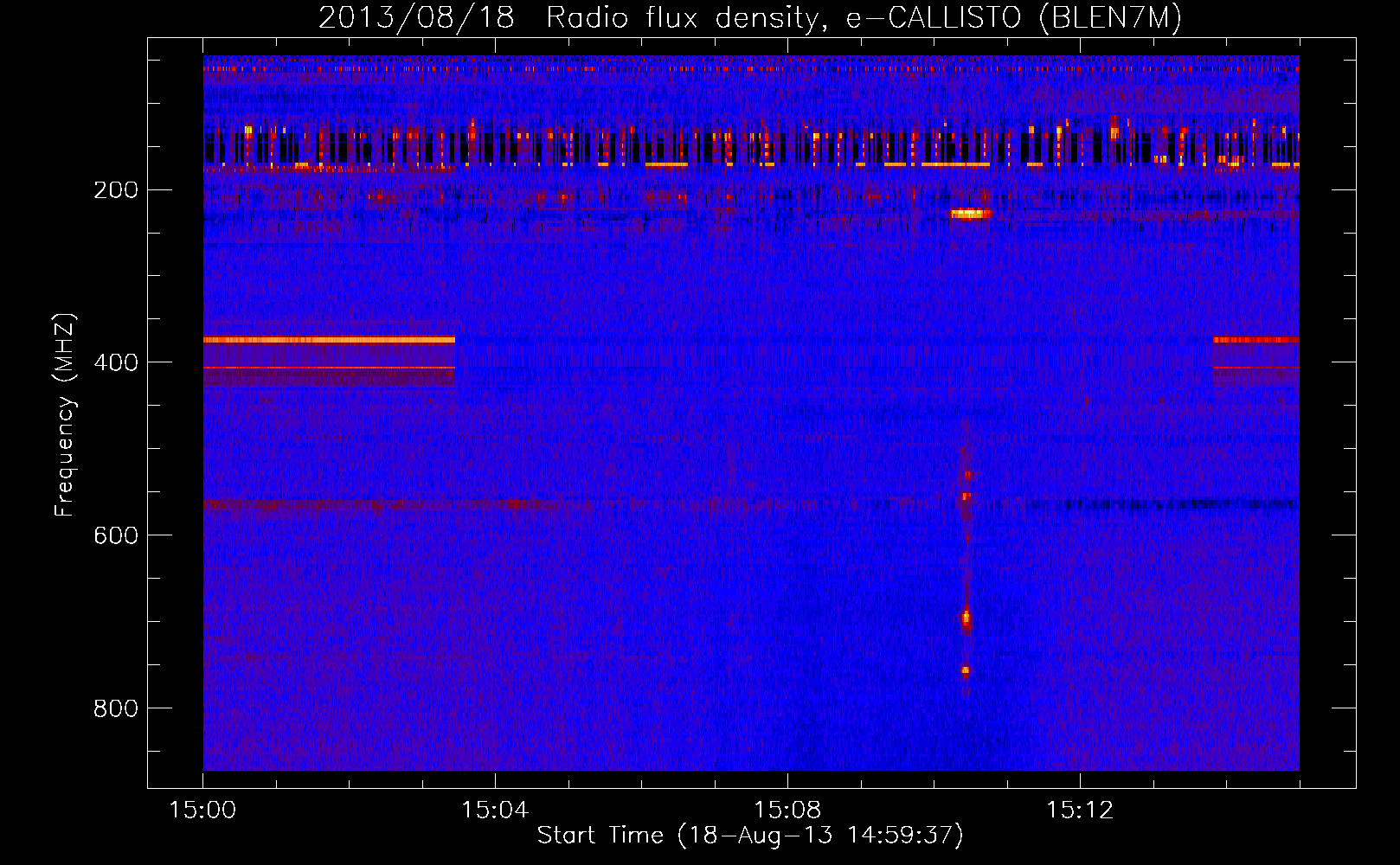This screenshot has width=1400, height=865.
Task: Click the '15:04' time tick label
Action: coord(495,811)
